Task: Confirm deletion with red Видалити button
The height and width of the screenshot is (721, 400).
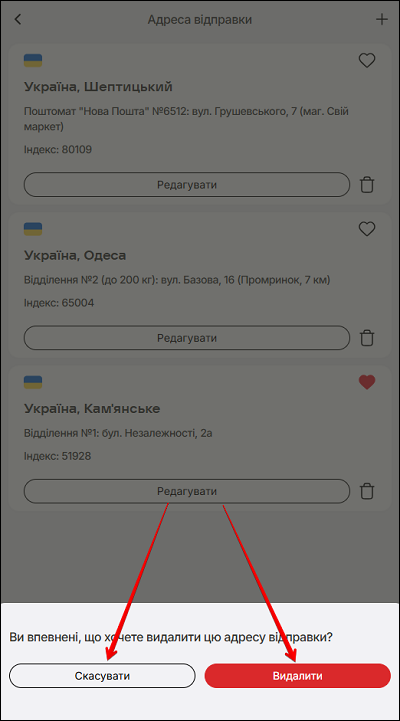Action: point(297,675)
